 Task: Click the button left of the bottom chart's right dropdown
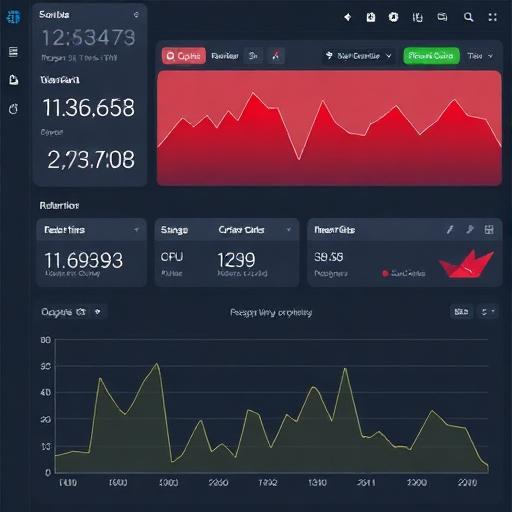[x=461, y=312]
